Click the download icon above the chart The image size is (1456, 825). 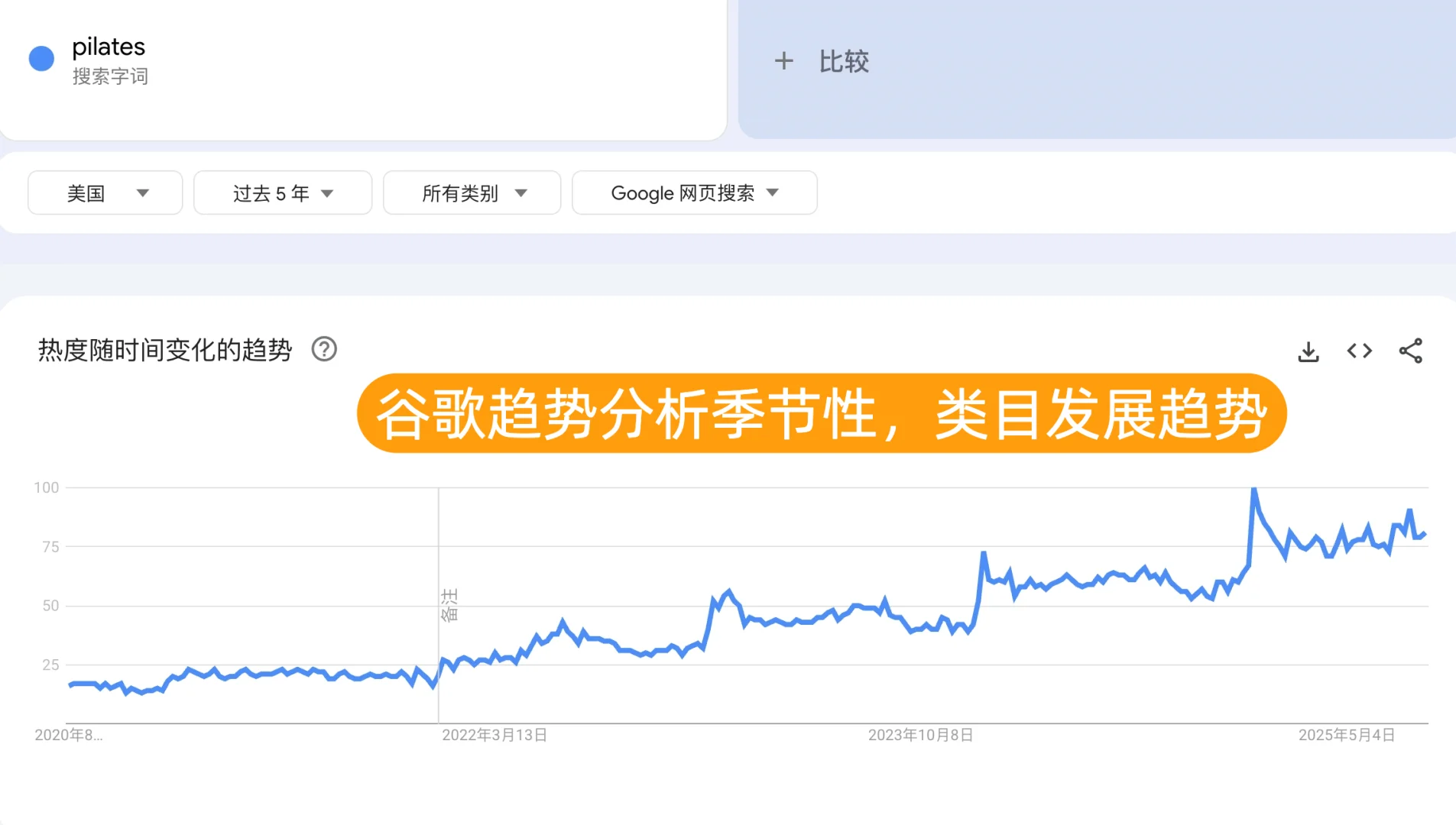coord(1308,351)
